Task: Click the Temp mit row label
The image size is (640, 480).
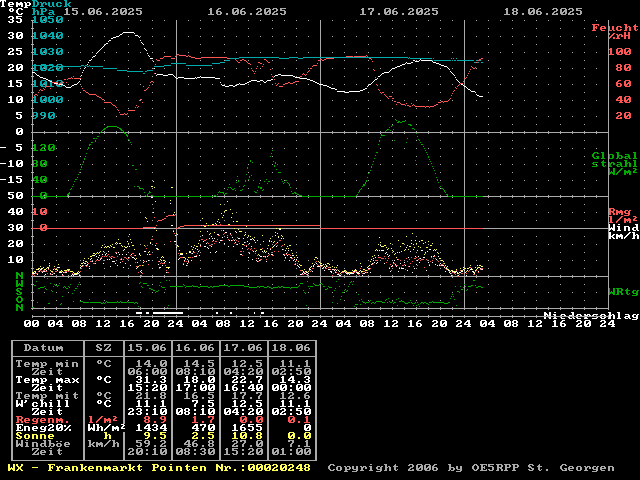Action: point(47,396)
